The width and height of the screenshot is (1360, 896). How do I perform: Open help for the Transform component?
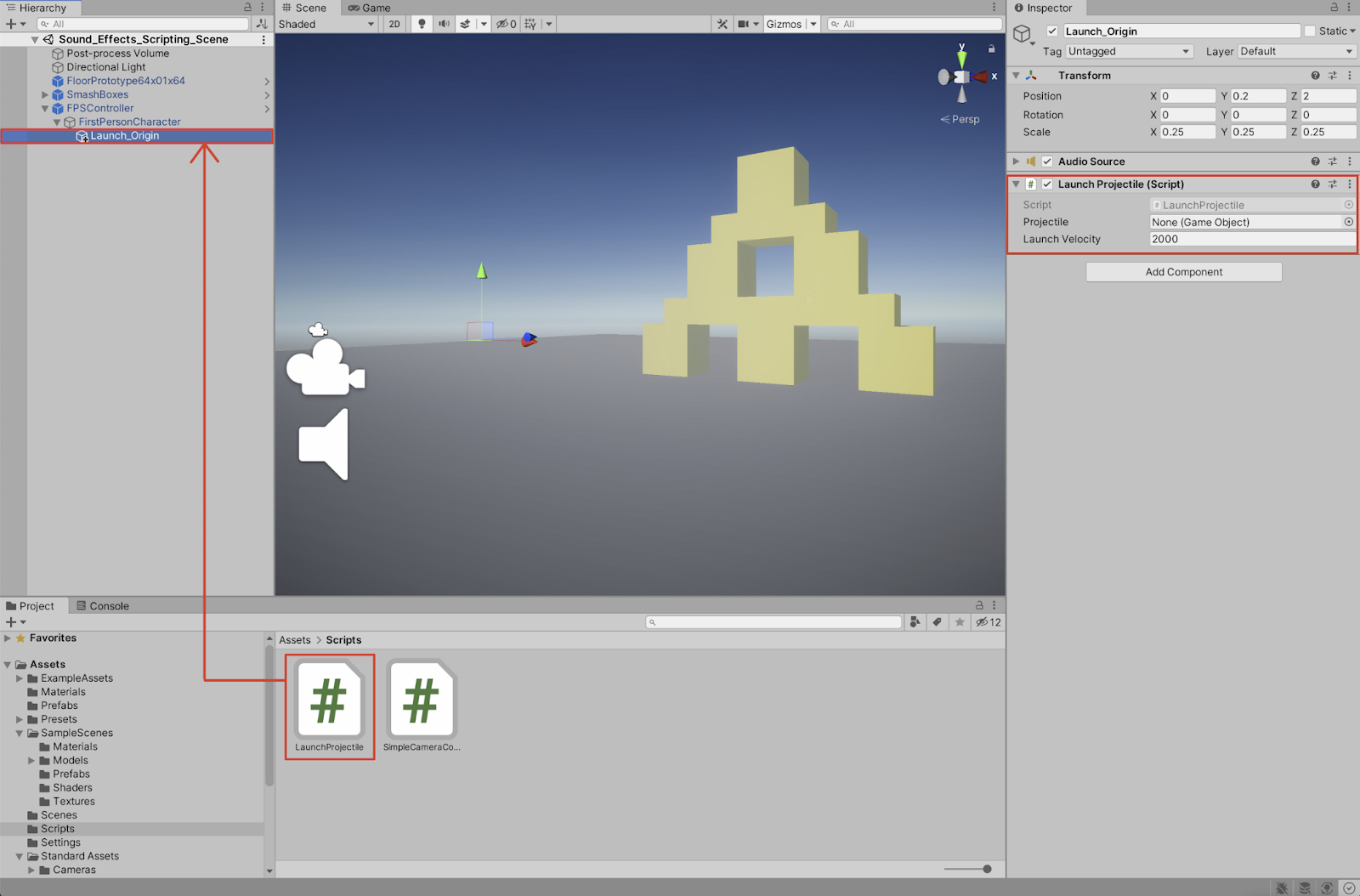[1315, 76]
